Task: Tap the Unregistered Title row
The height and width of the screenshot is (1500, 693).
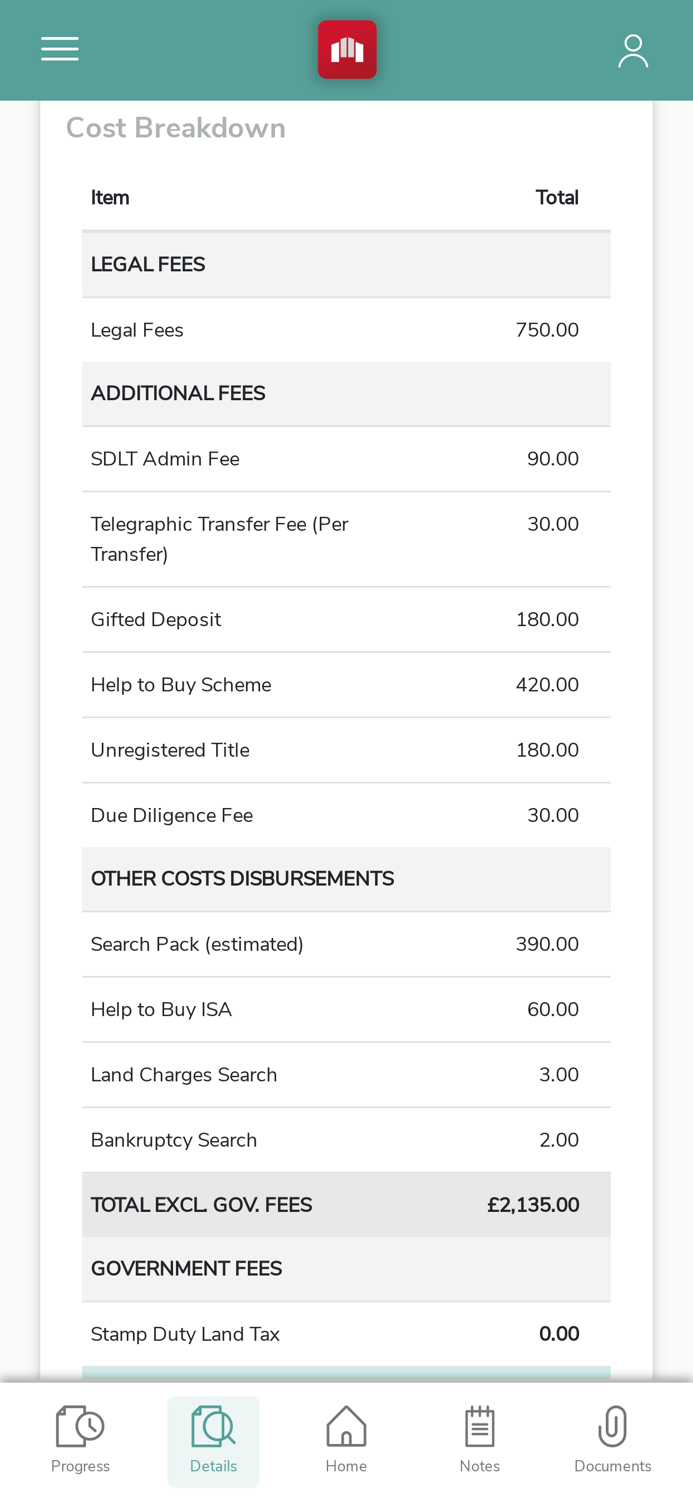Action: click(x=346, y=750)
